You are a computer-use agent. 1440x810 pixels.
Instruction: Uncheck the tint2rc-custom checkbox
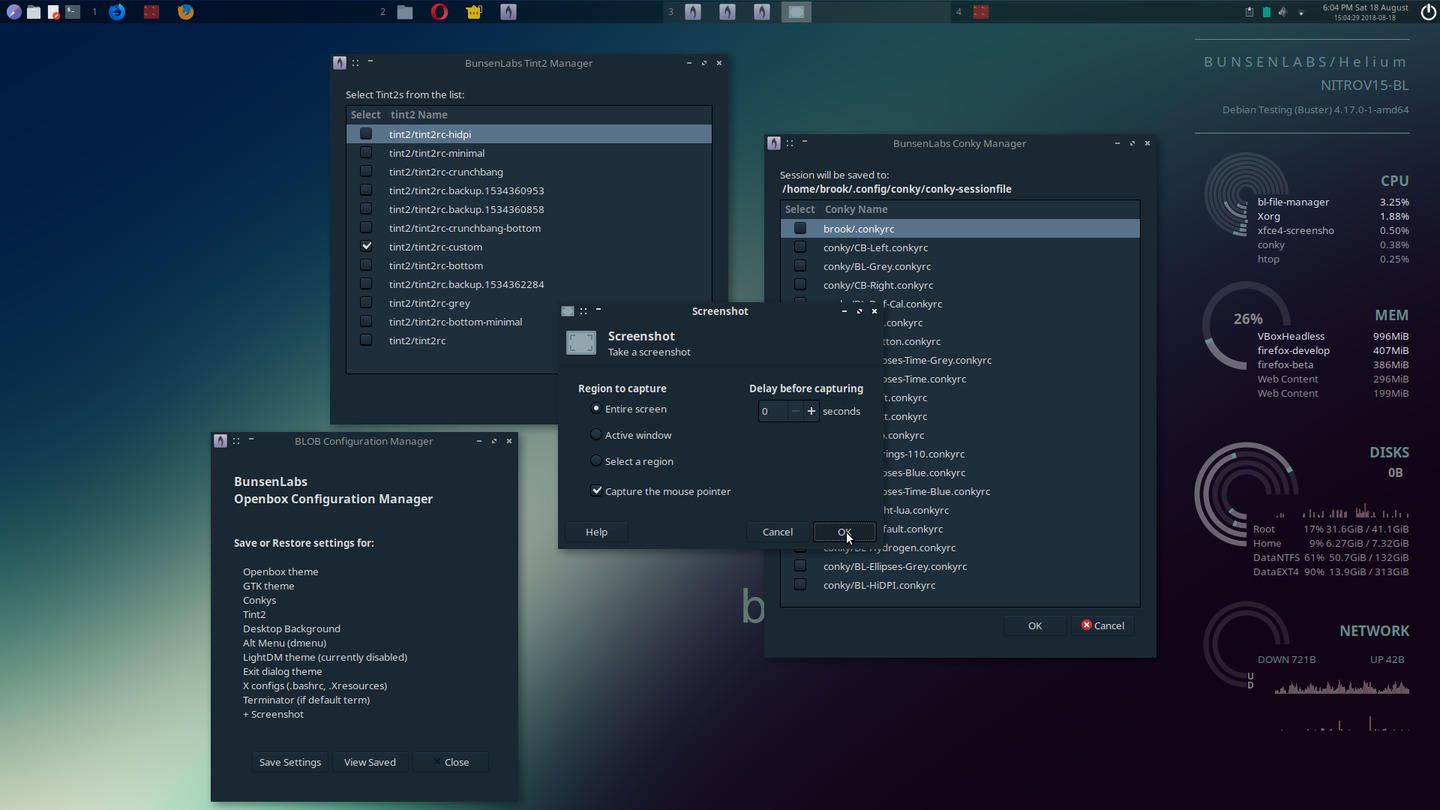click(x=366, y=246)
